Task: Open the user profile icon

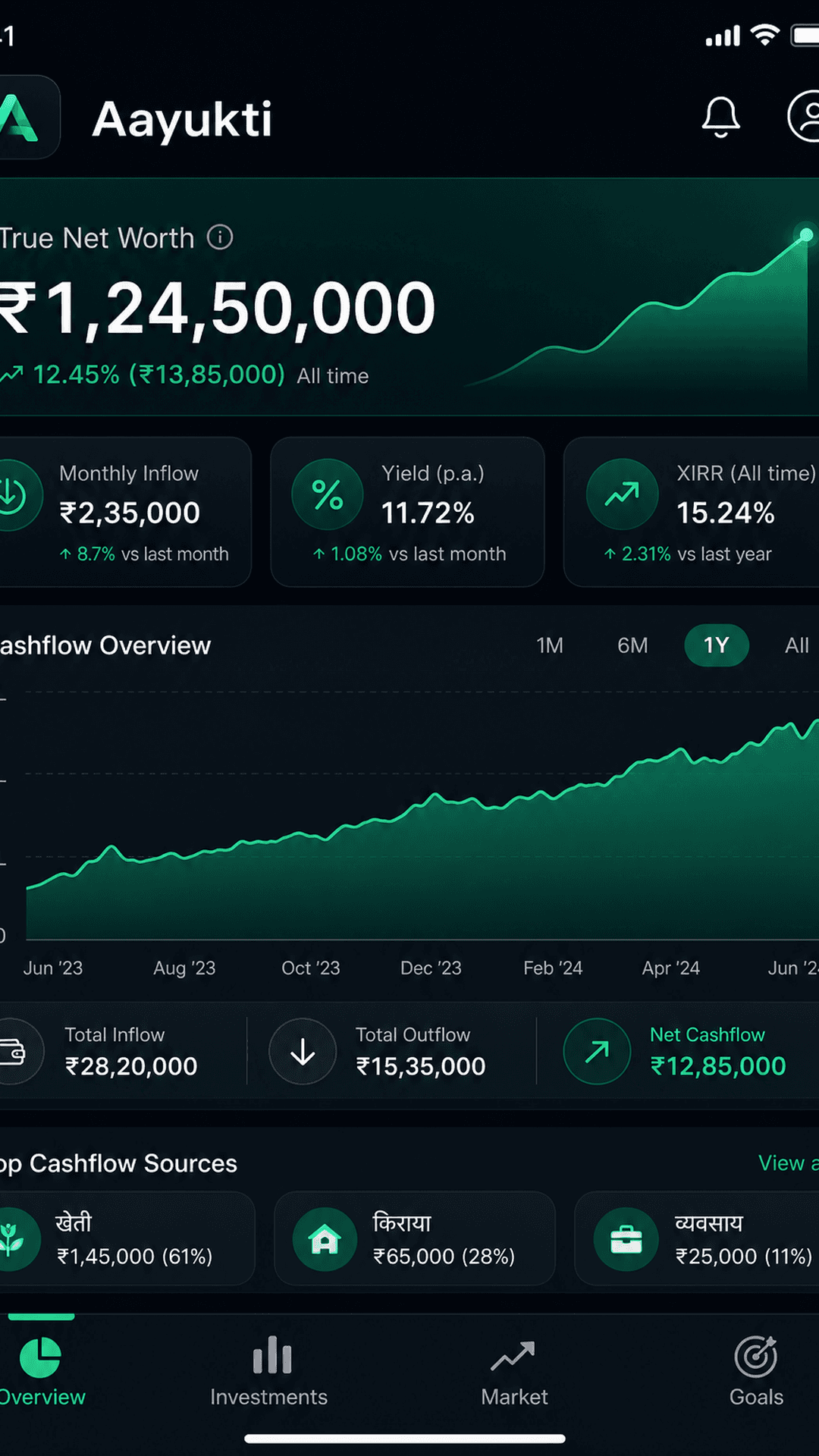Action: 804,116
